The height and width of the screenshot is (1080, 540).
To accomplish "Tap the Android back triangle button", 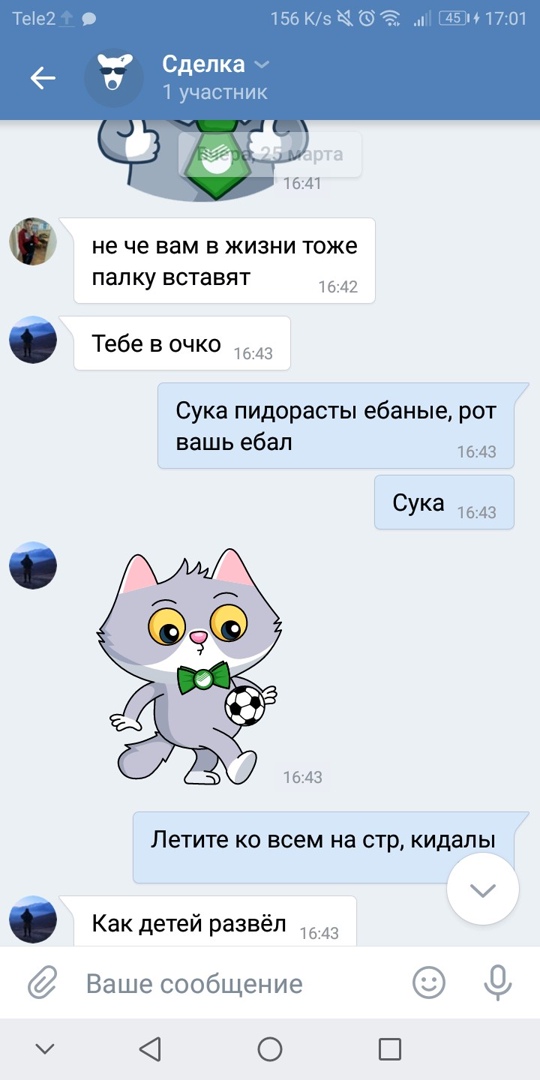I will (x=149, y=1049).
